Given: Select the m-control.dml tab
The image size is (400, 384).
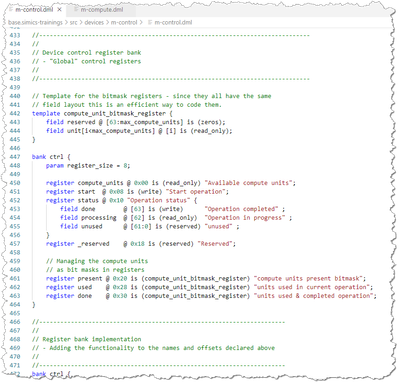Looking at the screenshot, I should click(34, 10).
